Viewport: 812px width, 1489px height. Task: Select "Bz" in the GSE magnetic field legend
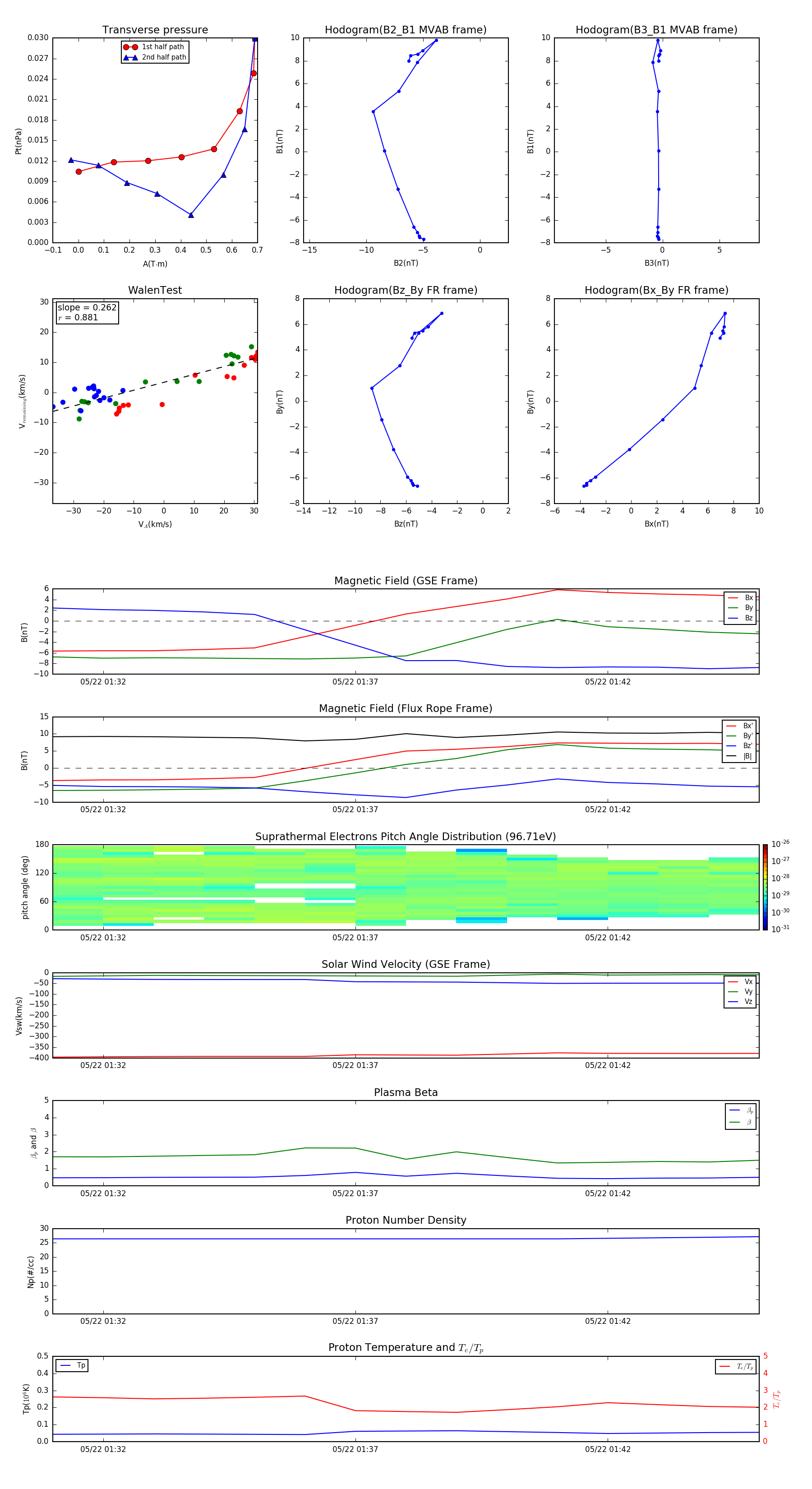coord(740,618)
